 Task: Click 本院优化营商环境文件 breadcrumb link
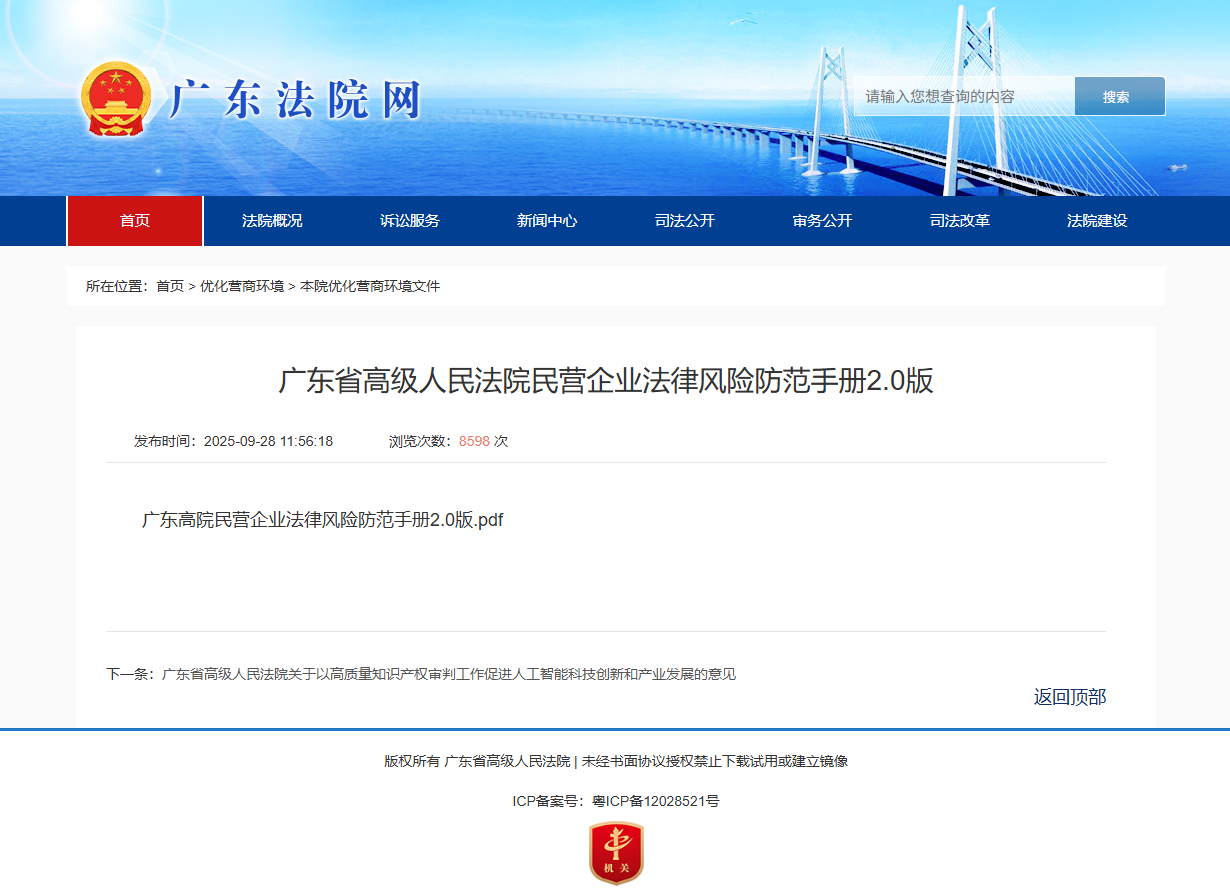pos(370,286)
